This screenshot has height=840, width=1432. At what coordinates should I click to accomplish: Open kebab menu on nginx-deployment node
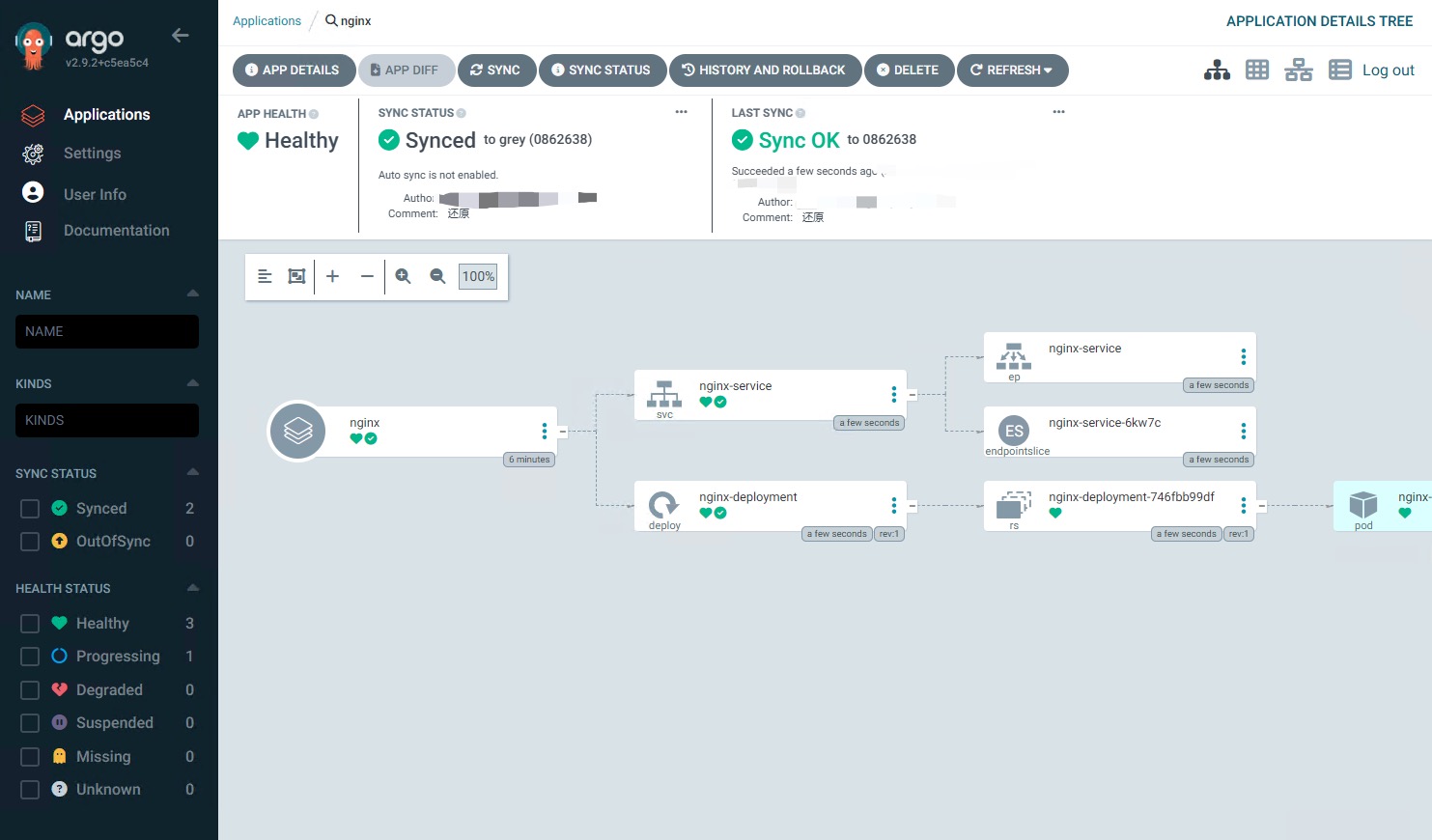893,505
